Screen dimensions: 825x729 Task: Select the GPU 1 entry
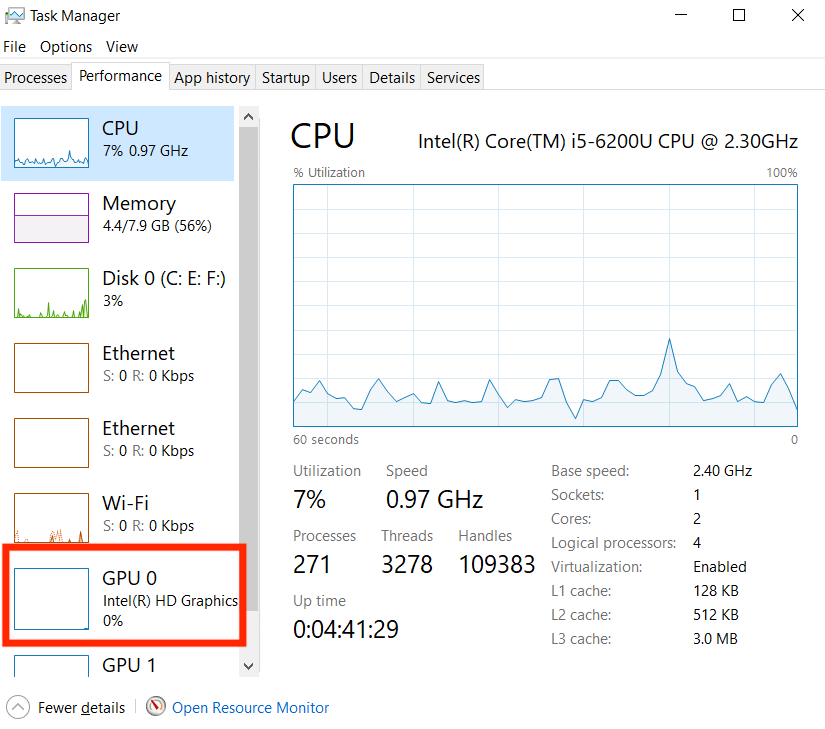(x=118, y=665)
